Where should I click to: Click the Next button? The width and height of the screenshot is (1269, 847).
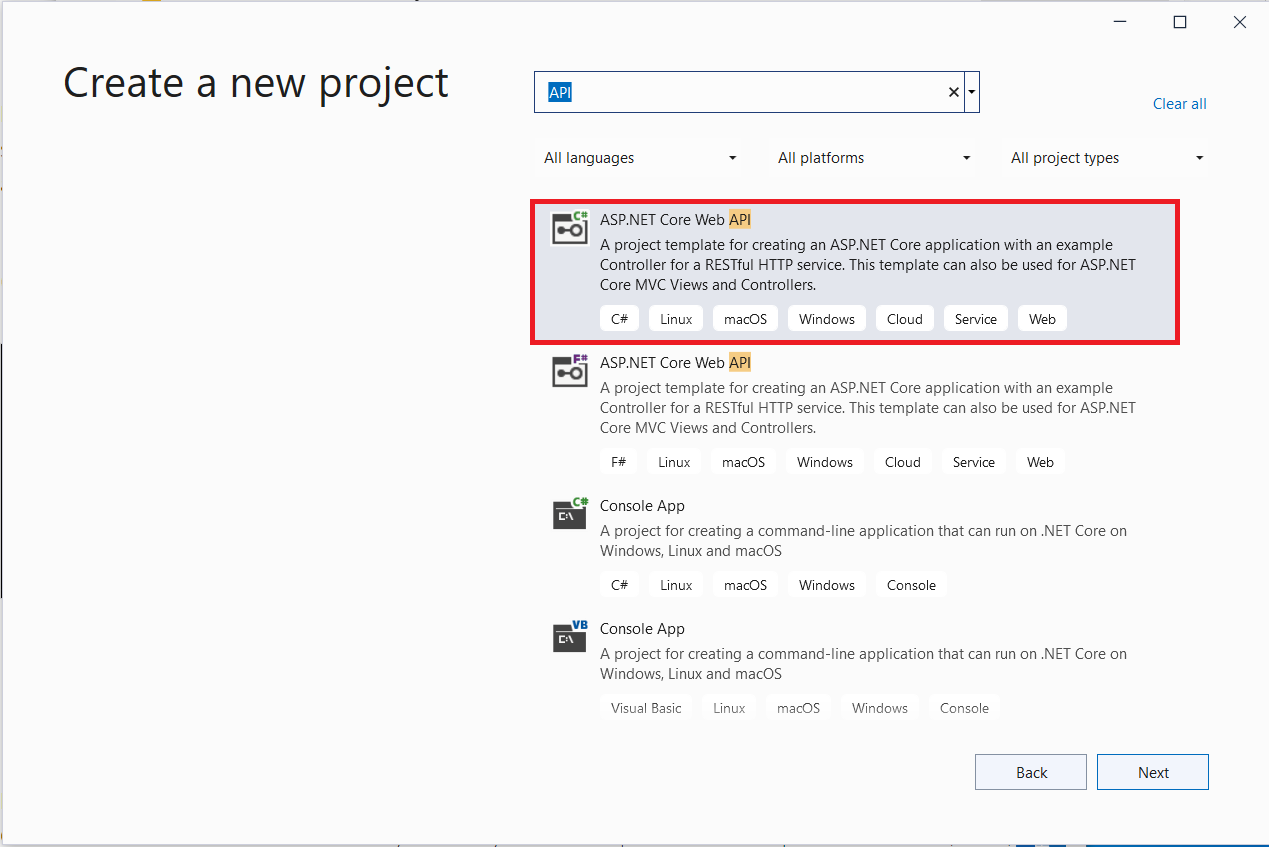pos(1152,771)
